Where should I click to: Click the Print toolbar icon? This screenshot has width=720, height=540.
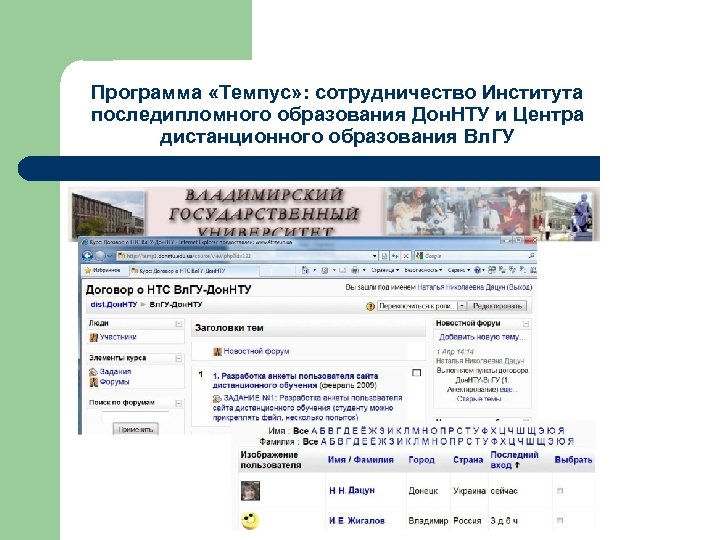tap(355, 270)
